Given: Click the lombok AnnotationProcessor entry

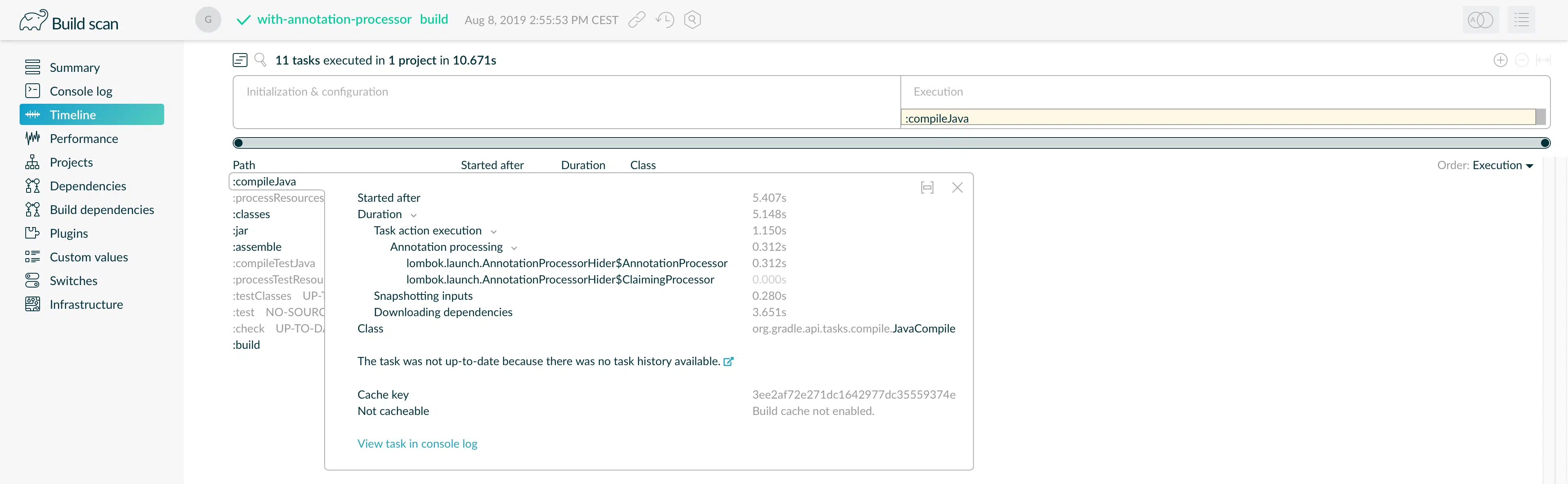Looking at the screenshot, I should [567, 263].
